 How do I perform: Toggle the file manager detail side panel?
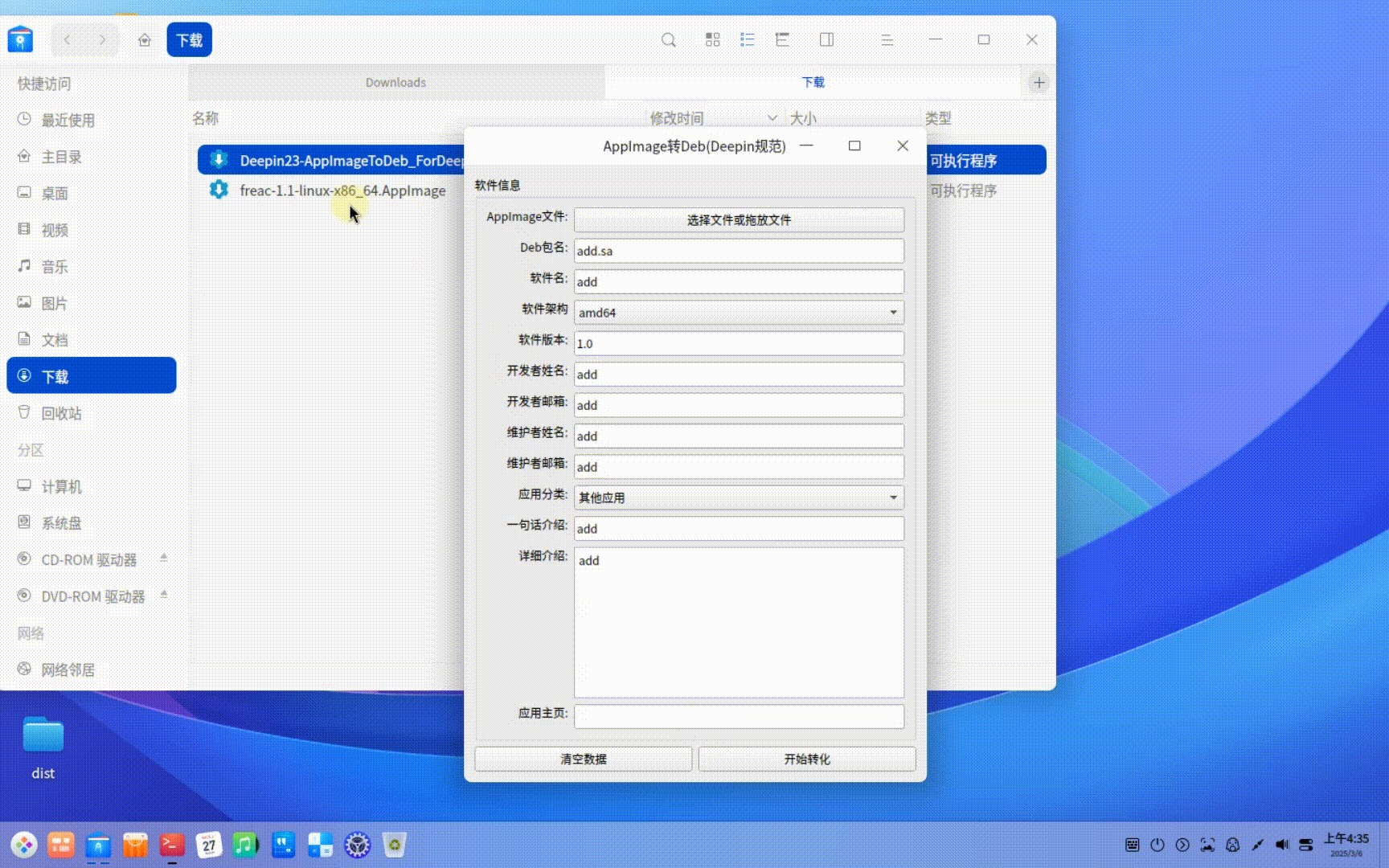pos(826,39)
